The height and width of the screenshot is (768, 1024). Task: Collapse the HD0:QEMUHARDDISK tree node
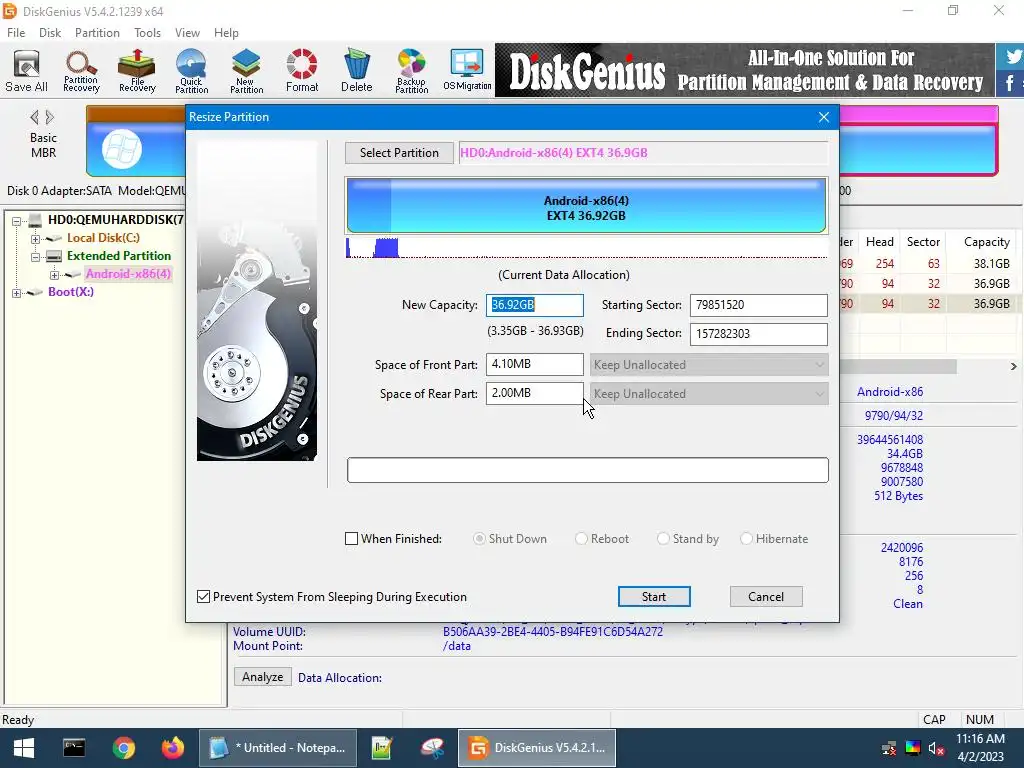pyautogui.click(x=17, y=221)
